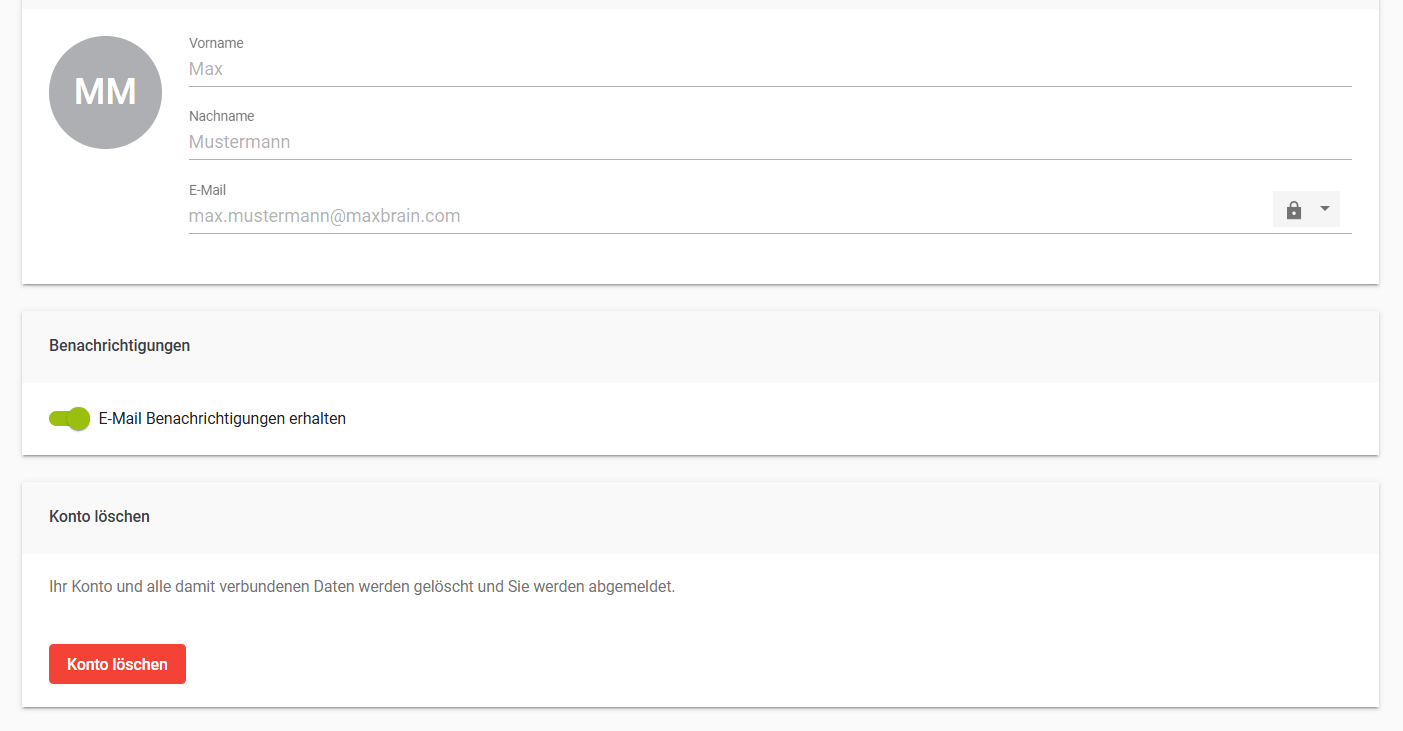Click the Konto löschen section heading

(99, 517)
